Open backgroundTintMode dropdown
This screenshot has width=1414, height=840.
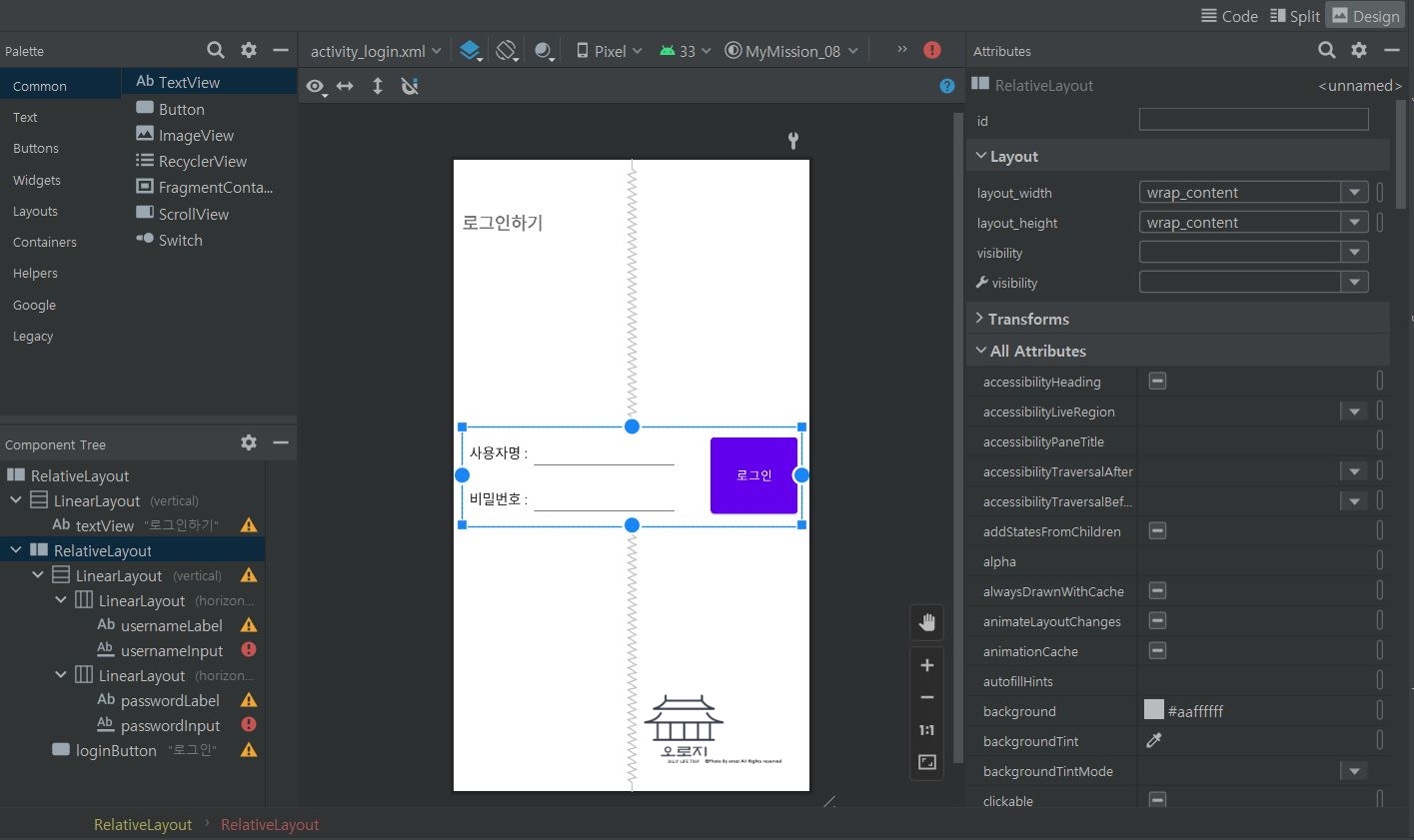coord(1354,771)
